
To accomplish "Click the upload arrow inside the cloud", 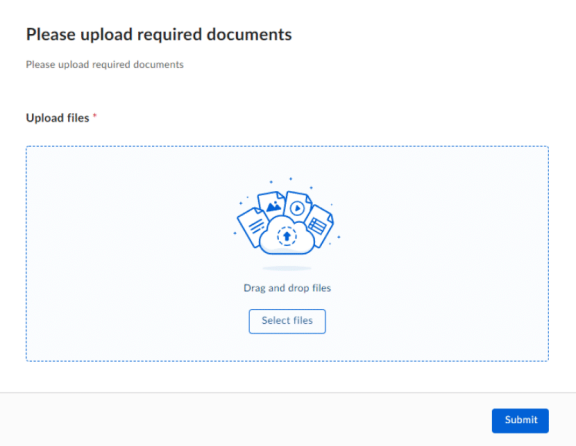I will point(287,236).
